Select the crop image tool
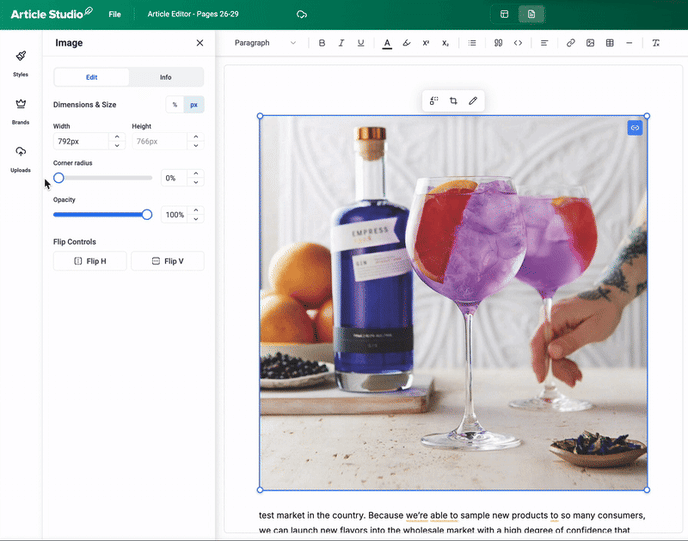Viewport: 688px width, 541px height. click(453, 101)
